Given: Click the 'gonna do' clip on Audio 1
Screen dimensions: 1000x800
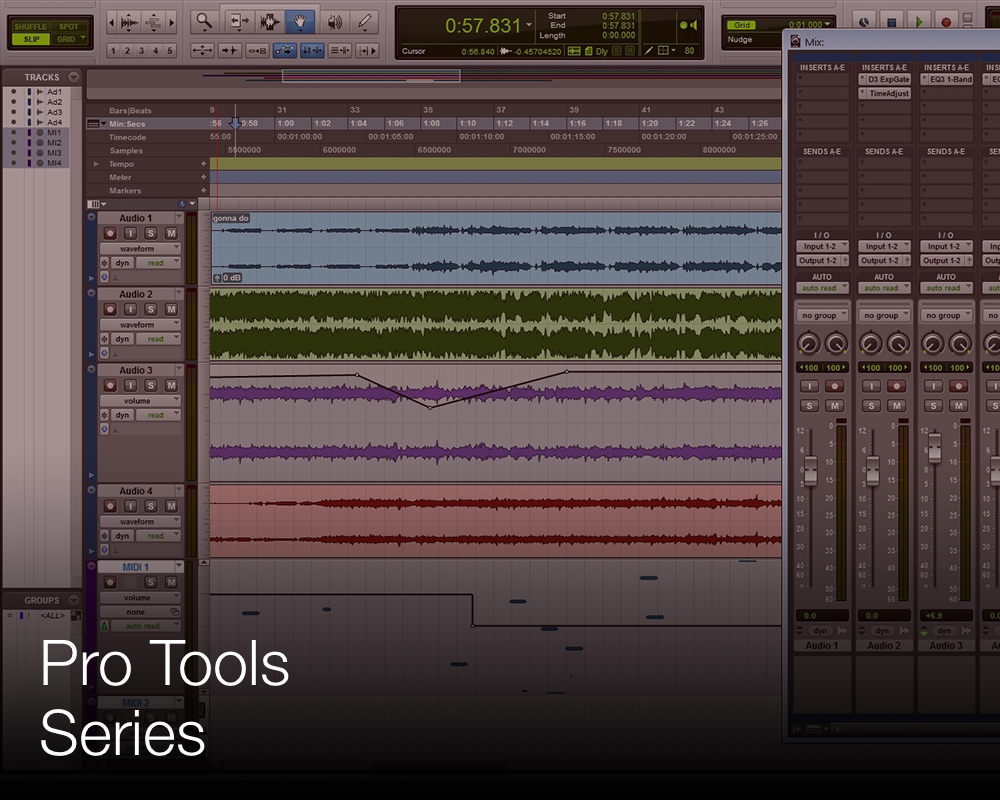Looking at the screenshot, I should [x=496, y=248].
